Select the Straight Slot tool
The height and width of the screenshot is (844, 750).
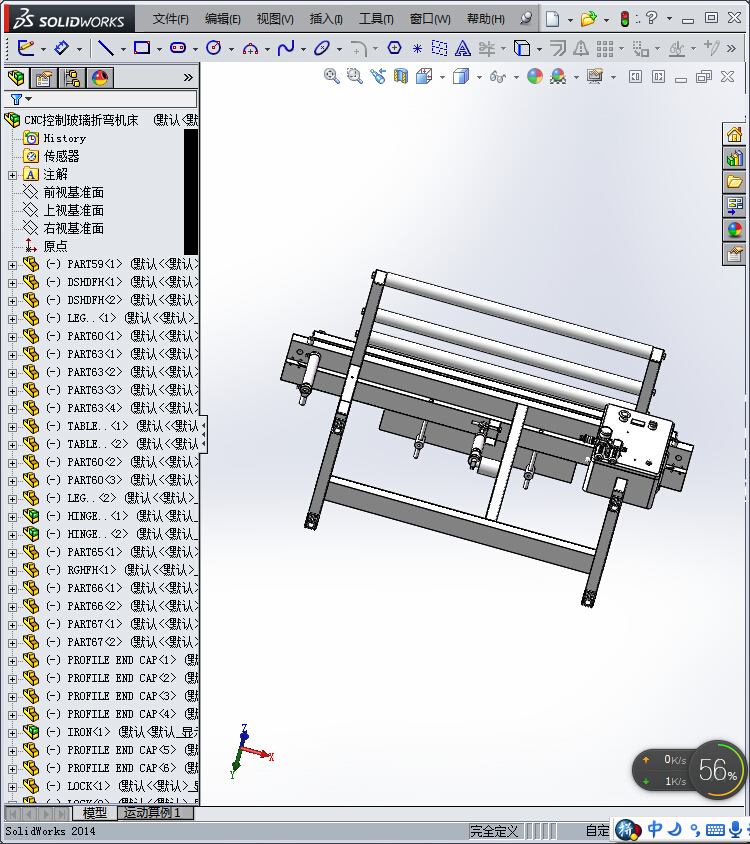pos(177,48)
